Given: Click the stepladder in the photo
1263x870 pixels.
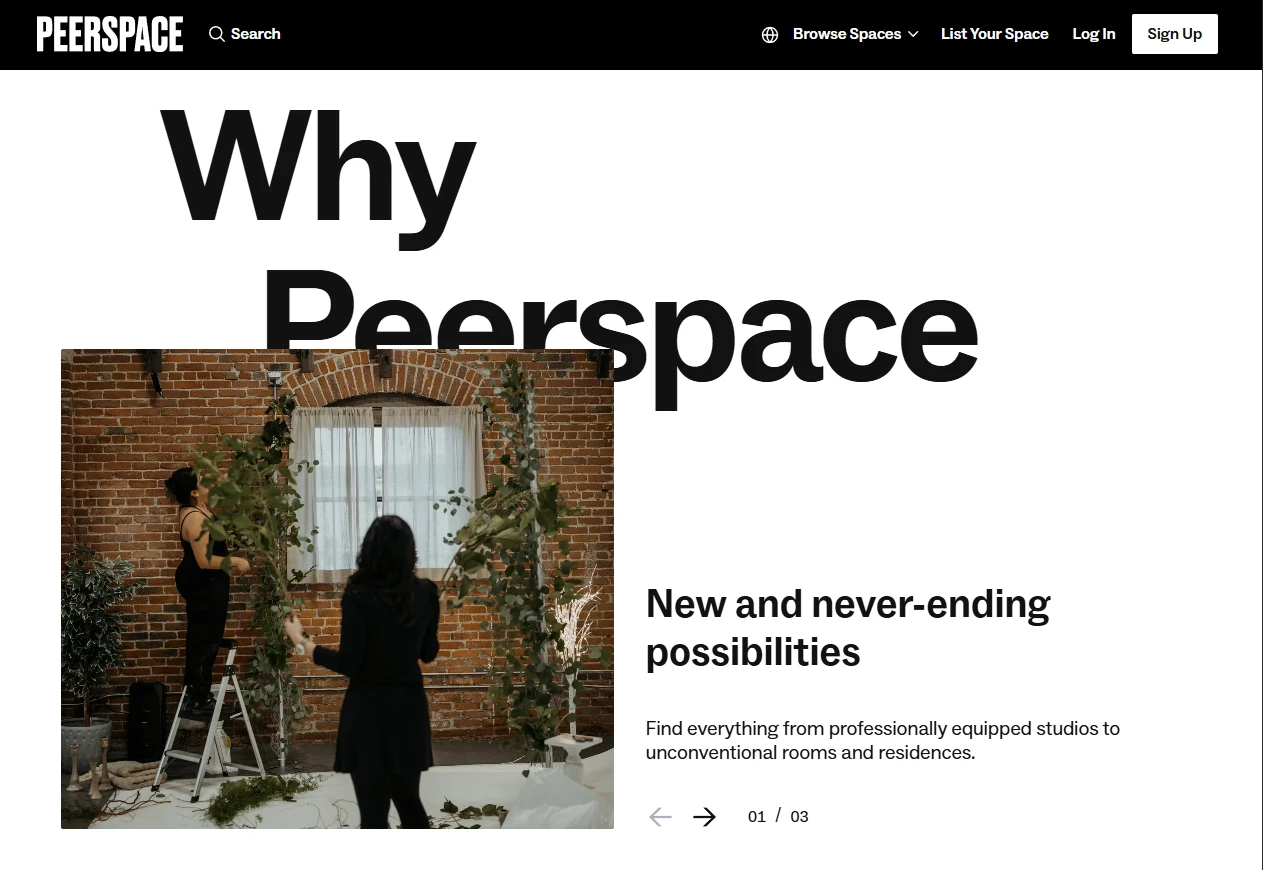Looking at the screenshot, I should pos(210,722).
